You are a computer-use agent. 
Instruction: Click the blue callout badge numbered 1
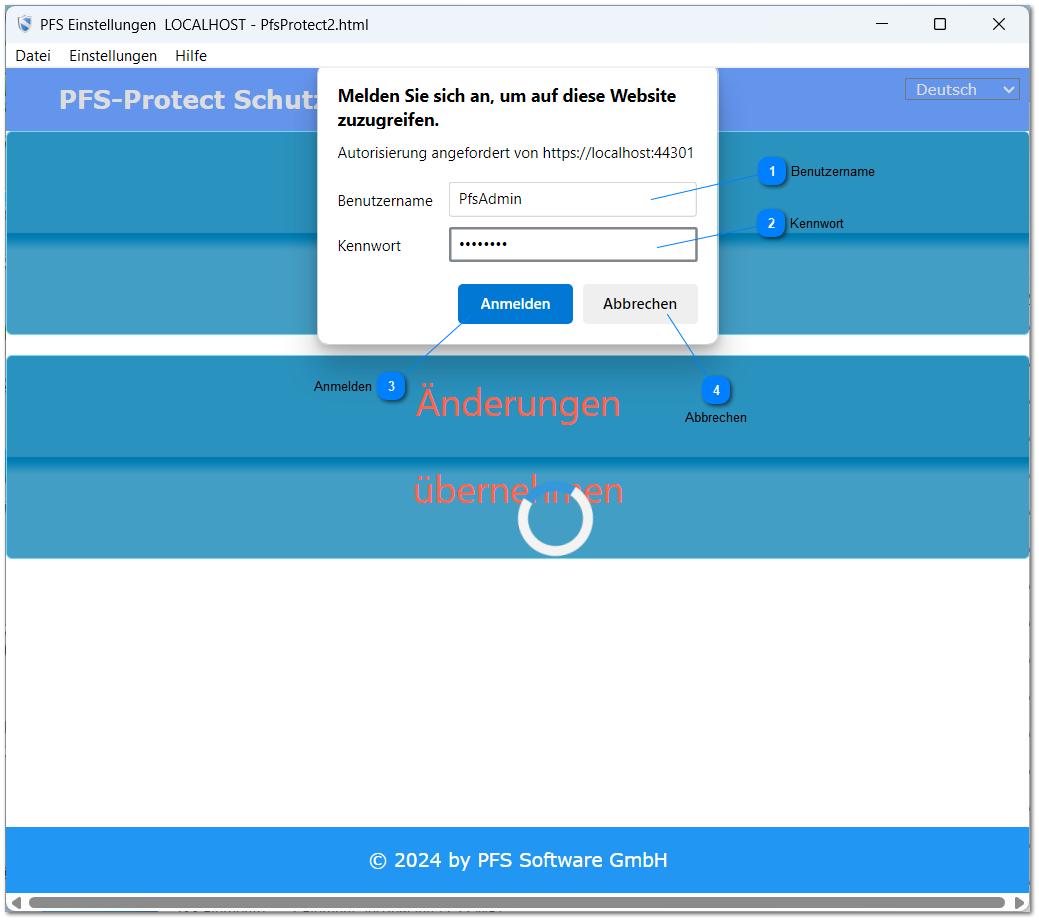pos(771,172)
